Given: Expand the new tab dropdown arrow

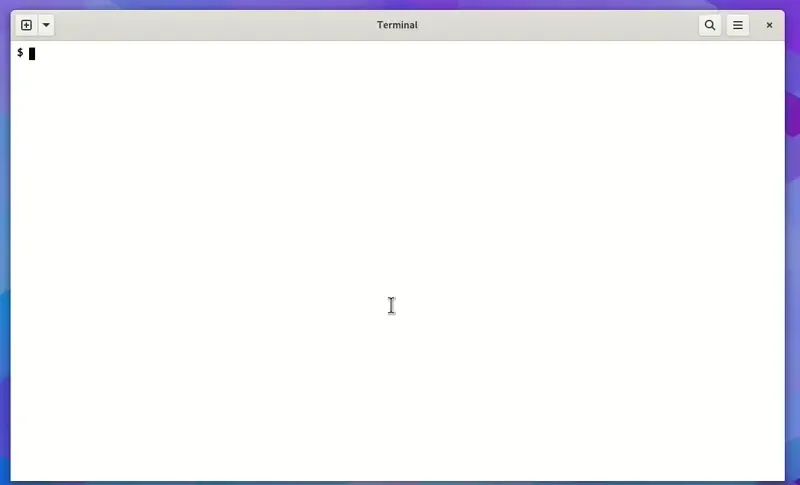Looking at the screenshot, I should [x=46, y=25].
